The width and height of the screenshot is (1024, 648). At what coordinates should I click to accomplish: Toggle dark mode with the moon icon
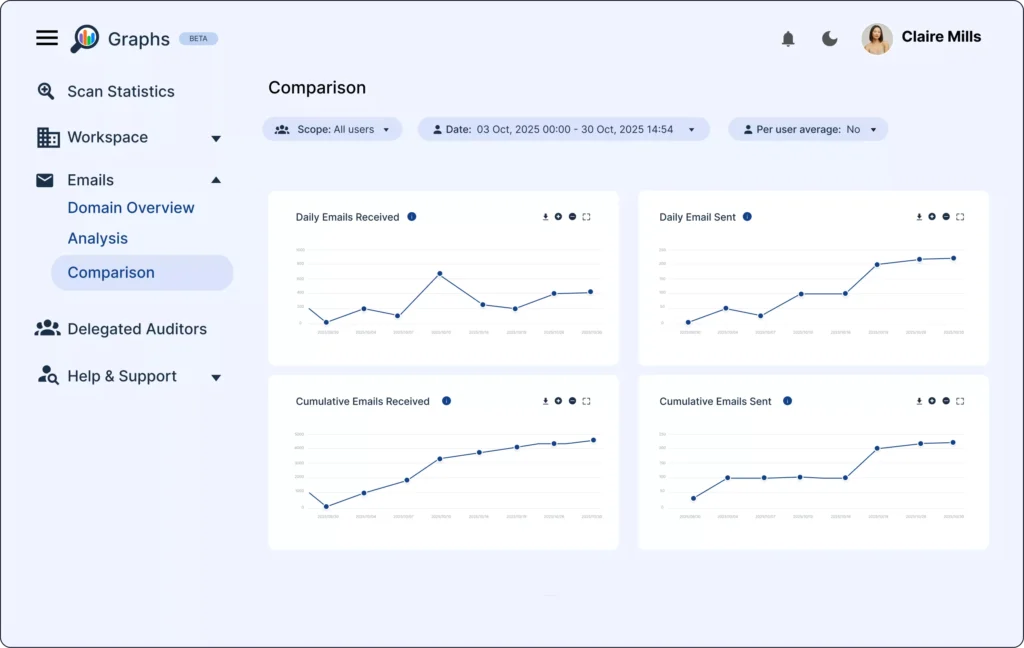click(830, 37)
